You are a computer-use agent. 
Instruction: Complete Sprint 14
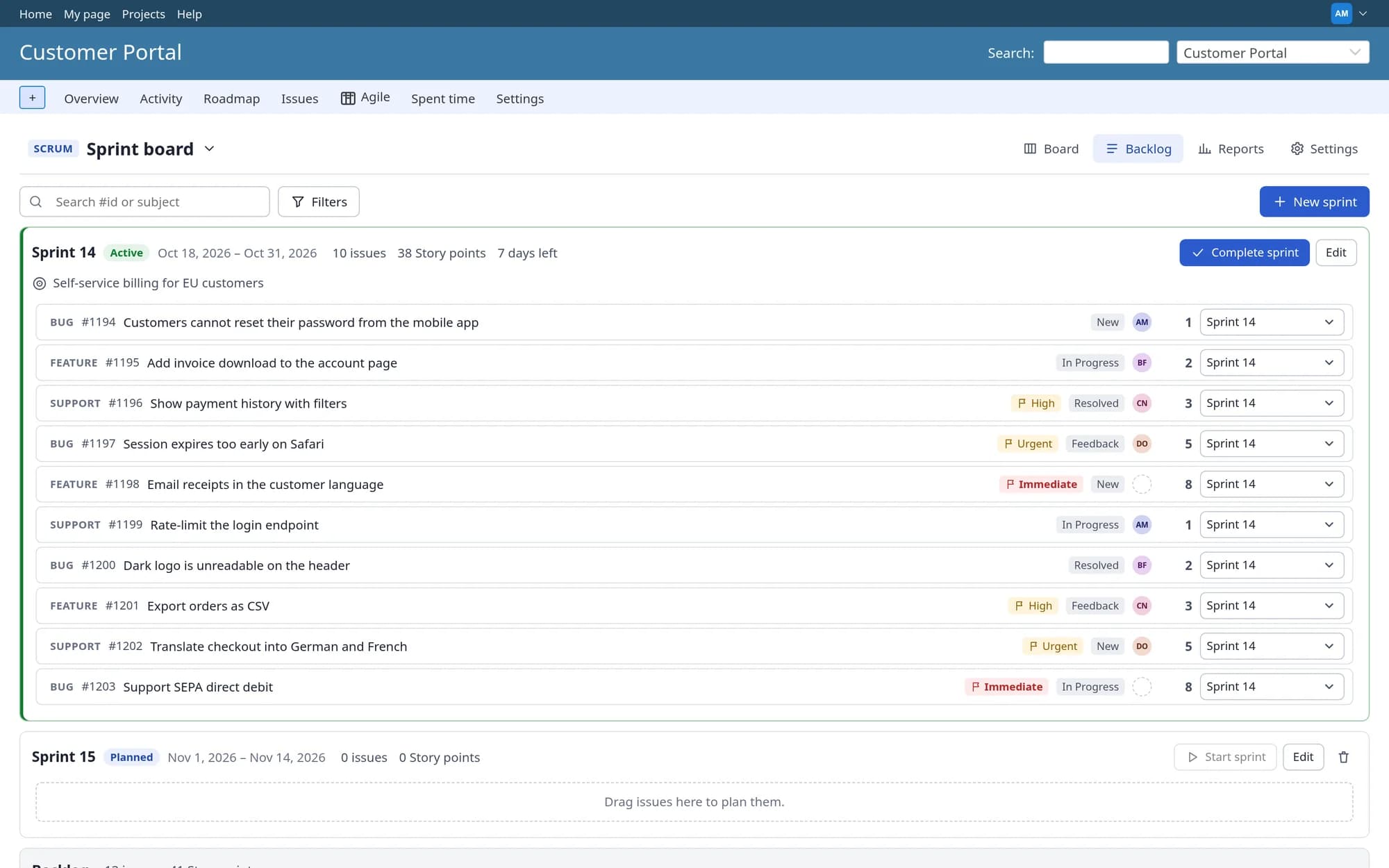click(x=1244, y=253)
